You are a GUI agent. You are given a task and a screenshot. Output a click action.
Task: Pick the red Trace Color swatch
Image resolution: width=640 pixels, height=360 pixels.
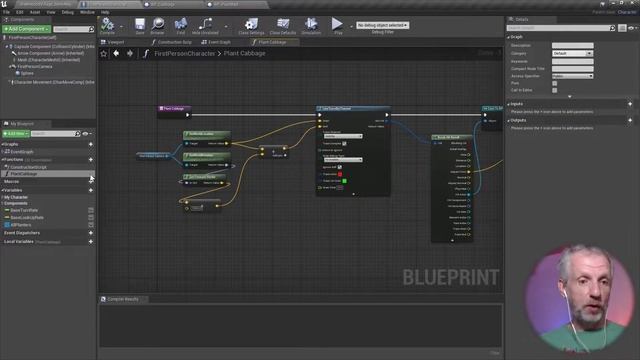(x=340, y=174)
